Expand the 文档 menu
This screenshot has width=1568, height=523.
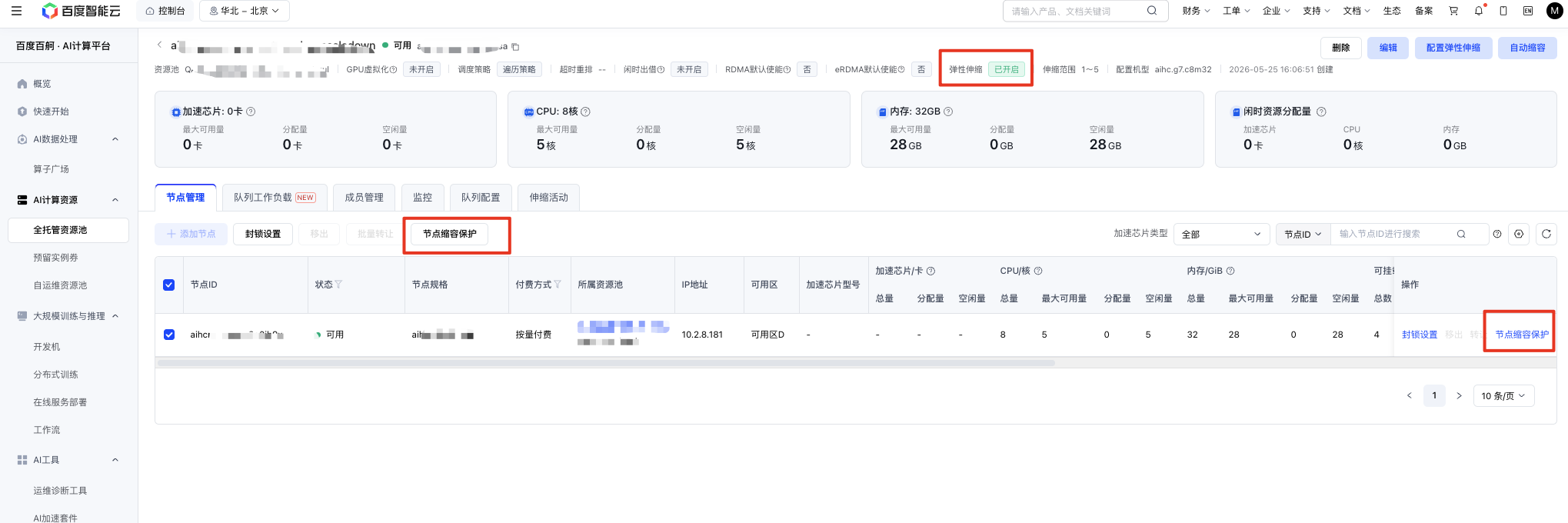pyautogui.click(x=1357, y=11)
